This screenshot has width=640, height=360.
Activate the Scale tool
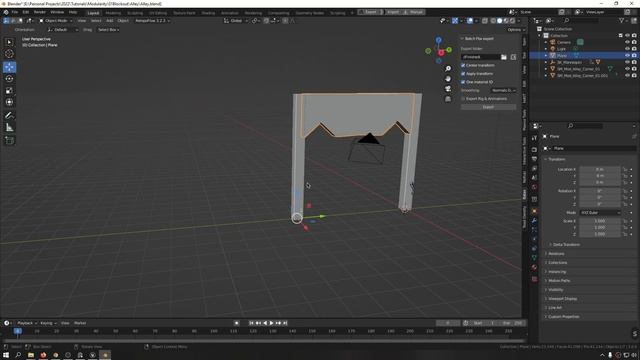pyautogui.click(x=9, y=91)
